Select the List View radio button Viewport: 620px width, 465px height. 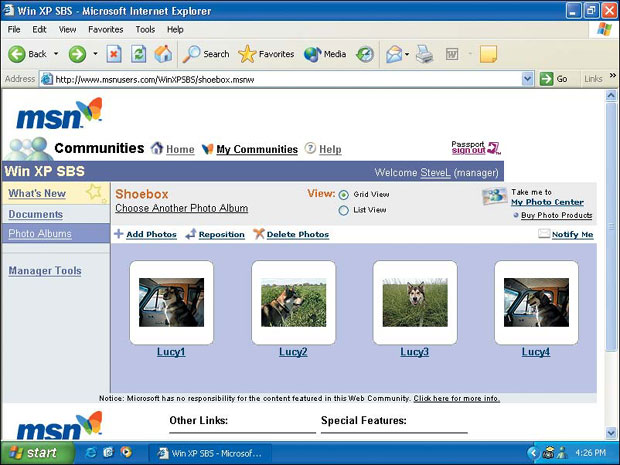tap(344, 211)
